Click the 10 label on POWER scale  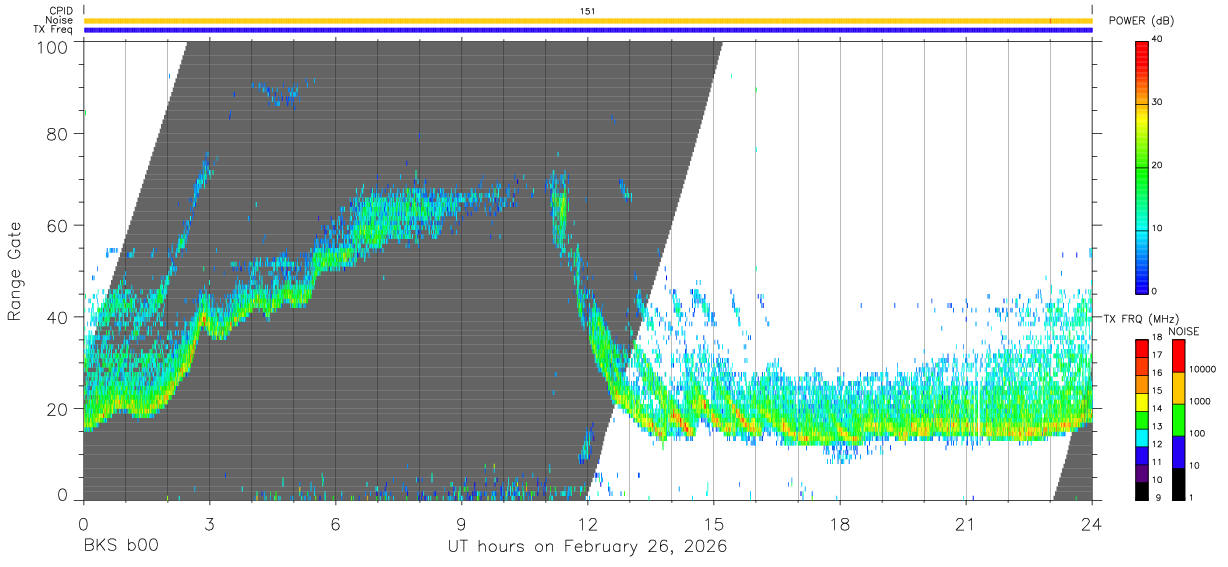point(1158,228)
